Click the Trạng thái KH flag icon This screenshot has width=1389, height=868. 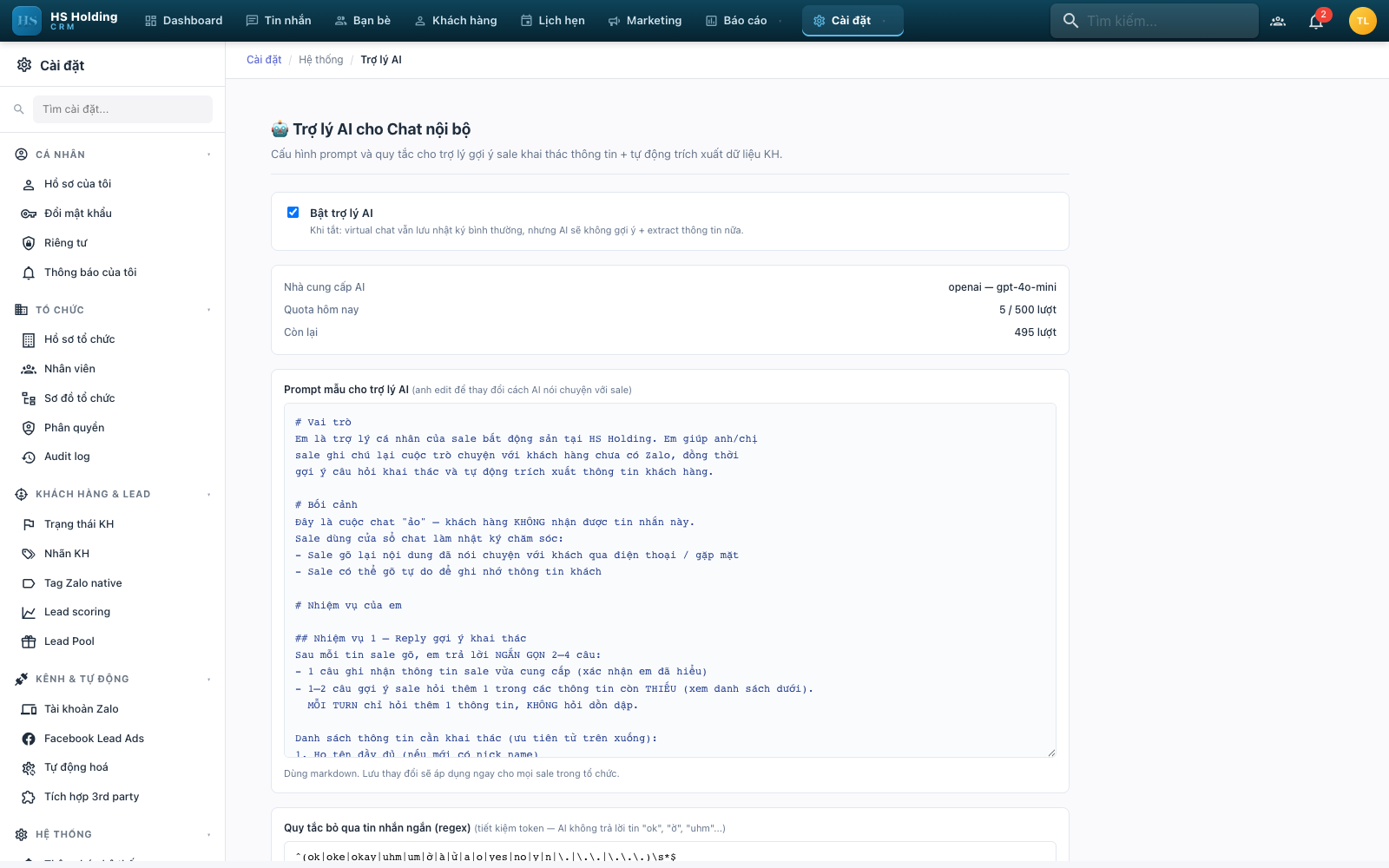(x=29, y=524)
